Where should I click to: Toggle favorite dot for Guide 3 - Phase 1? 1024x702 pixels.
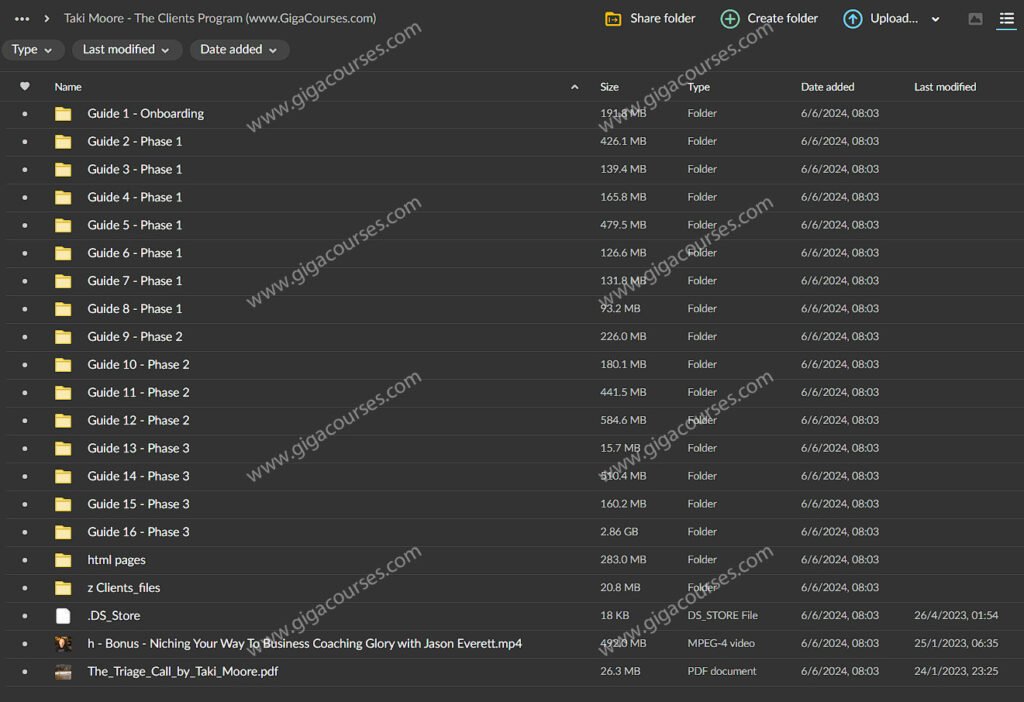pos(25,170)
